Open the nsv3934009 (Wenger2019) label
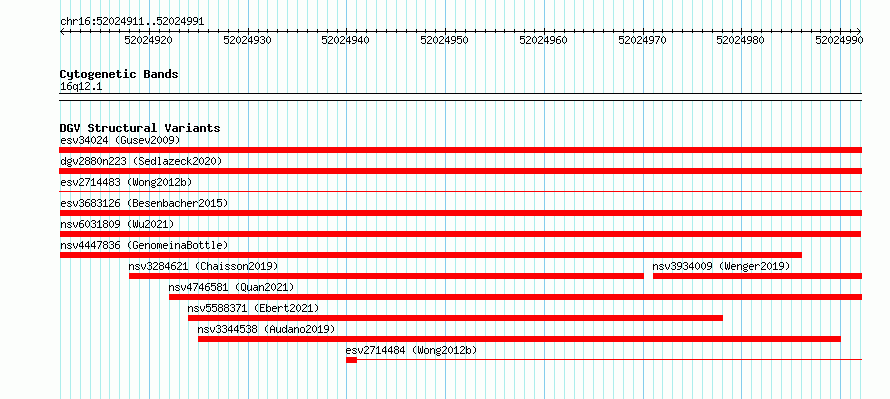This screenshot has width=890, height=399. coord(721,266)
